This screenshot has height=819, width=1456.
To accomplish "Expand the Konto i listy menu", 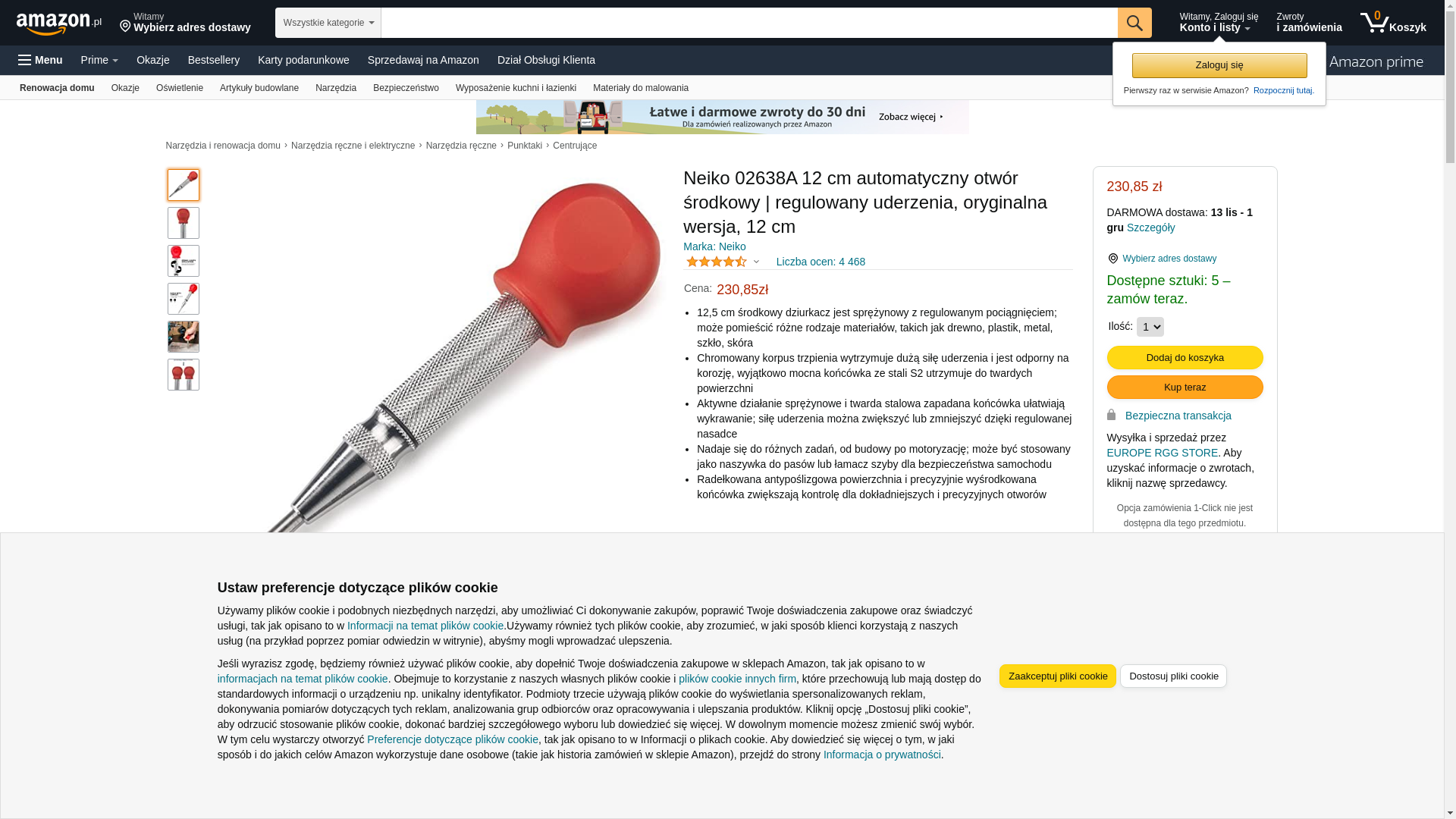I will [1218, 23].
